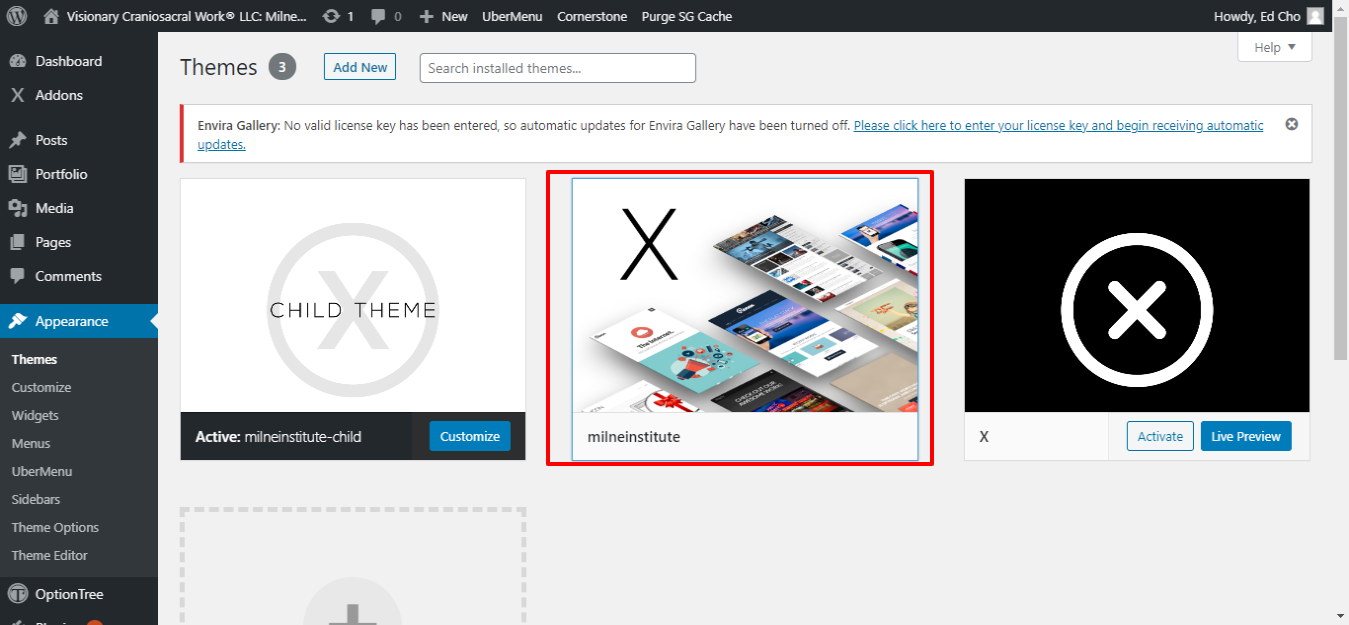
Task: Open UberMenu in the admin bar
Action: click(x=512, y=16)
